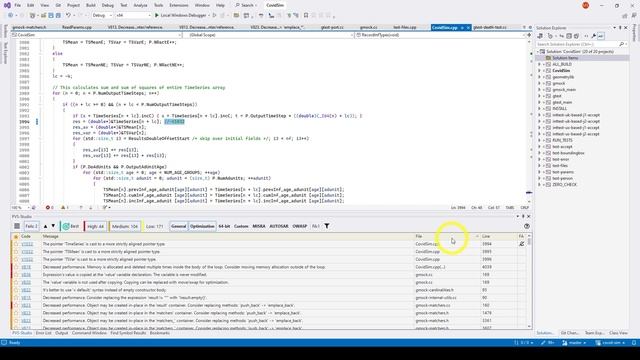Toggle the MISRA analysis group
This screenshot has width=640, height=360.
pos(259,226)
